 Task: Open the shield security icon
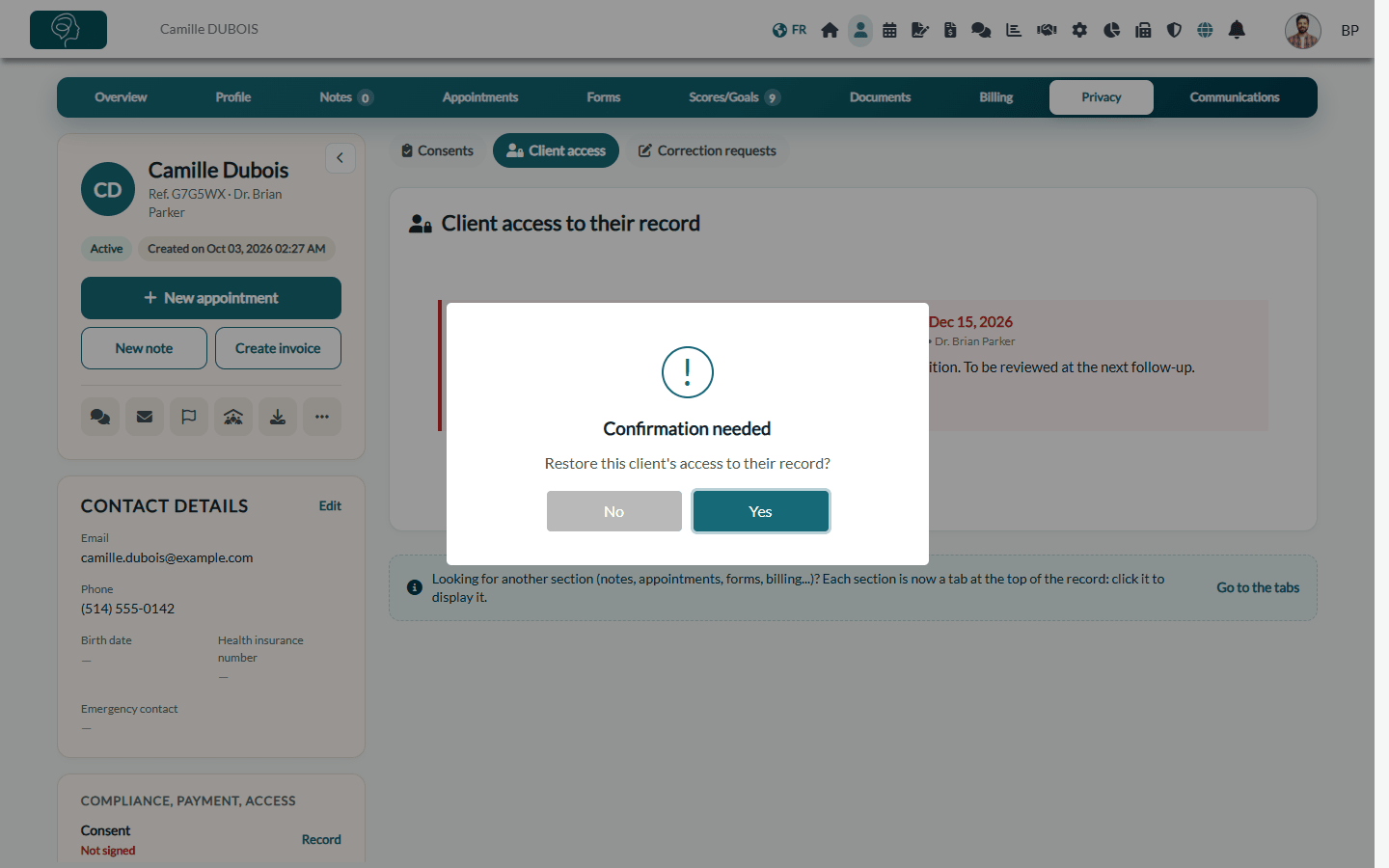tap(1174, 30)
